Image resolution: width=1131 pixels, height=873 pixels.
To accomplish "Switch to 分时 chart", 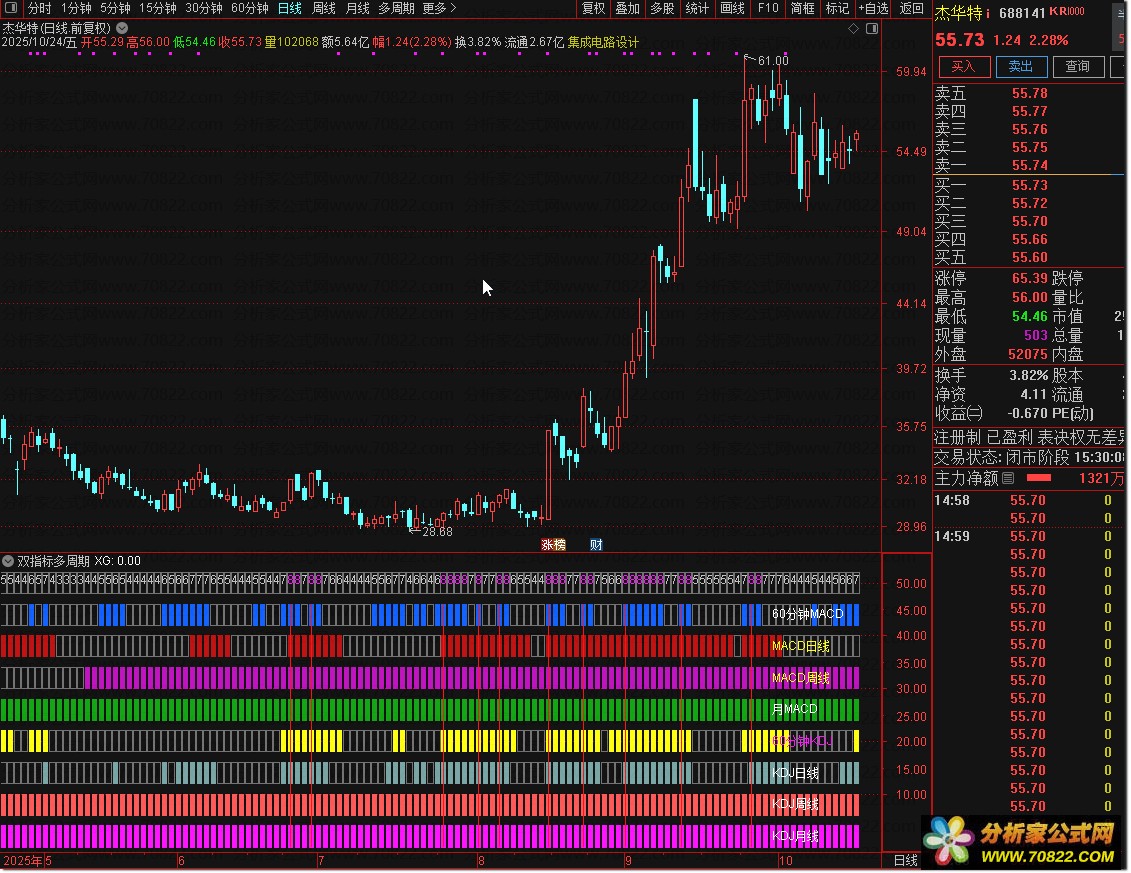I will pos(40,8).
